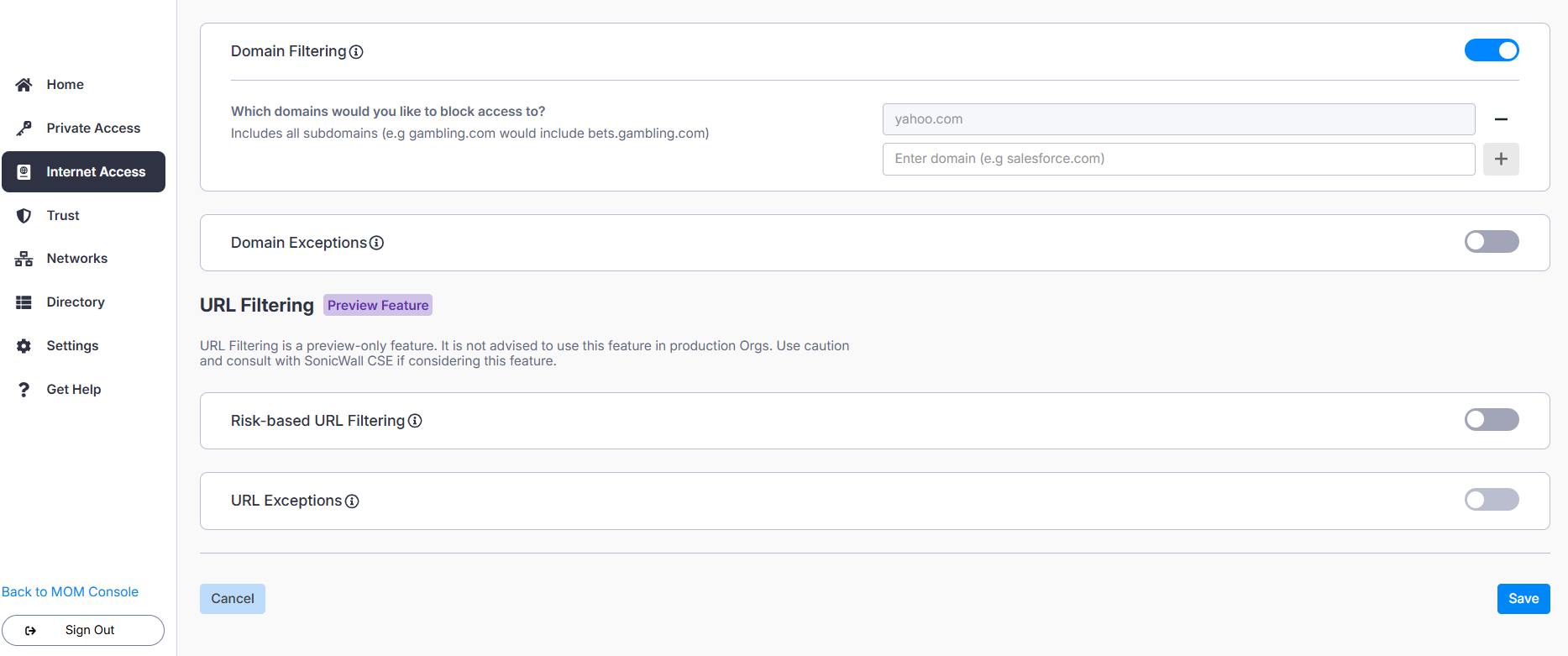1568x656 pixels.
Task: Click the Networks topology icon
Action: (x=24, y=259)
